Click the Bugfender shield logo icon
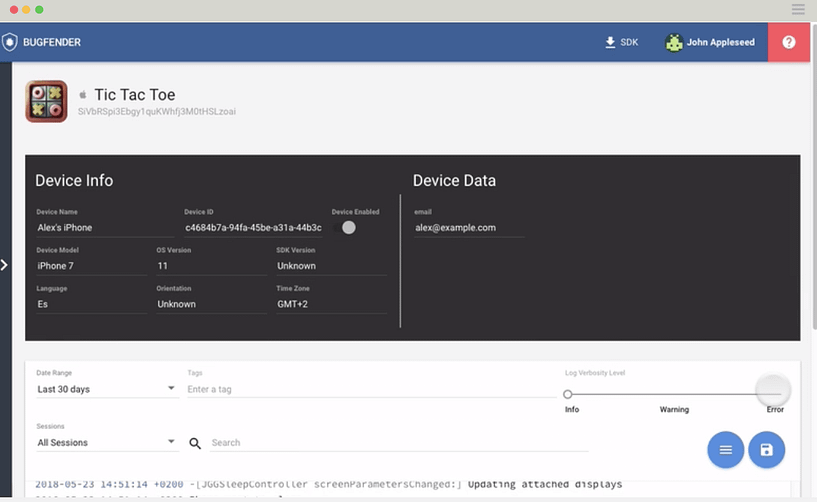817x502 pixels. 9,42
